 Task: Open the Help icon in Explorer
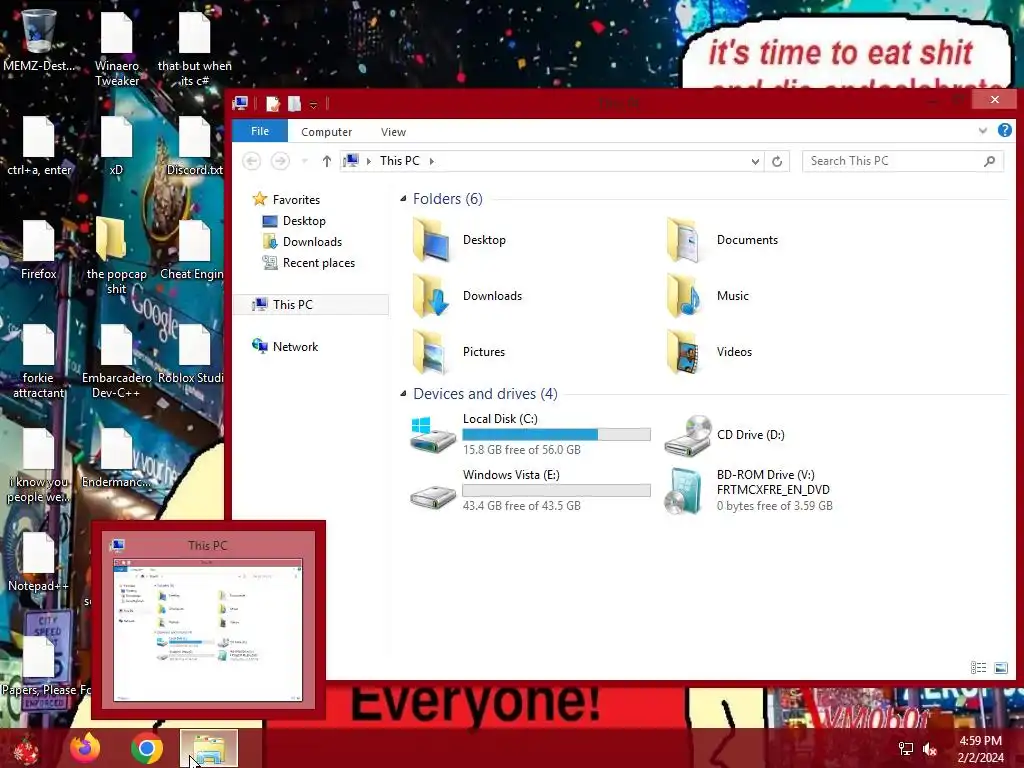point(1004,131)
